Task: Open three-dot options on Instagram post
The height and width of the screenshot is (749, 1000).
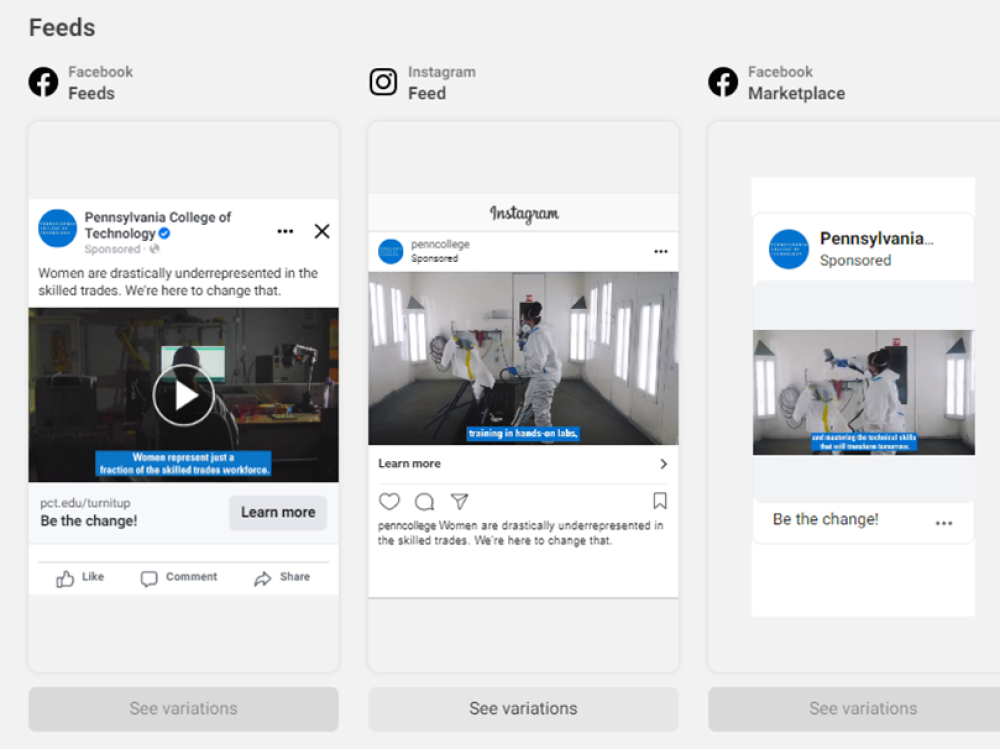Action: [660, 251]
